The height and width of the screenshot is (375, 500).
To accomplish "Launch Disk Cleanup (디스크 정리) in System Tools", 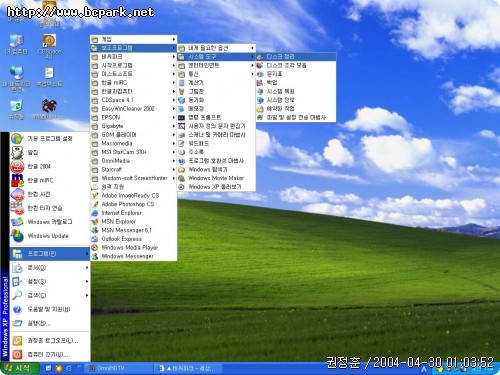I will [296, 57].
